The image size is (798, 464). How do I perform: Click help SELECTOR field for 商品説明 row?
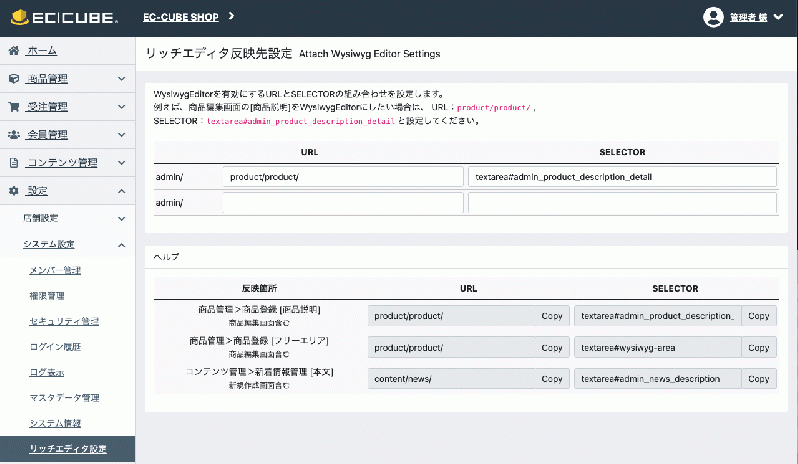click(658, 316)
